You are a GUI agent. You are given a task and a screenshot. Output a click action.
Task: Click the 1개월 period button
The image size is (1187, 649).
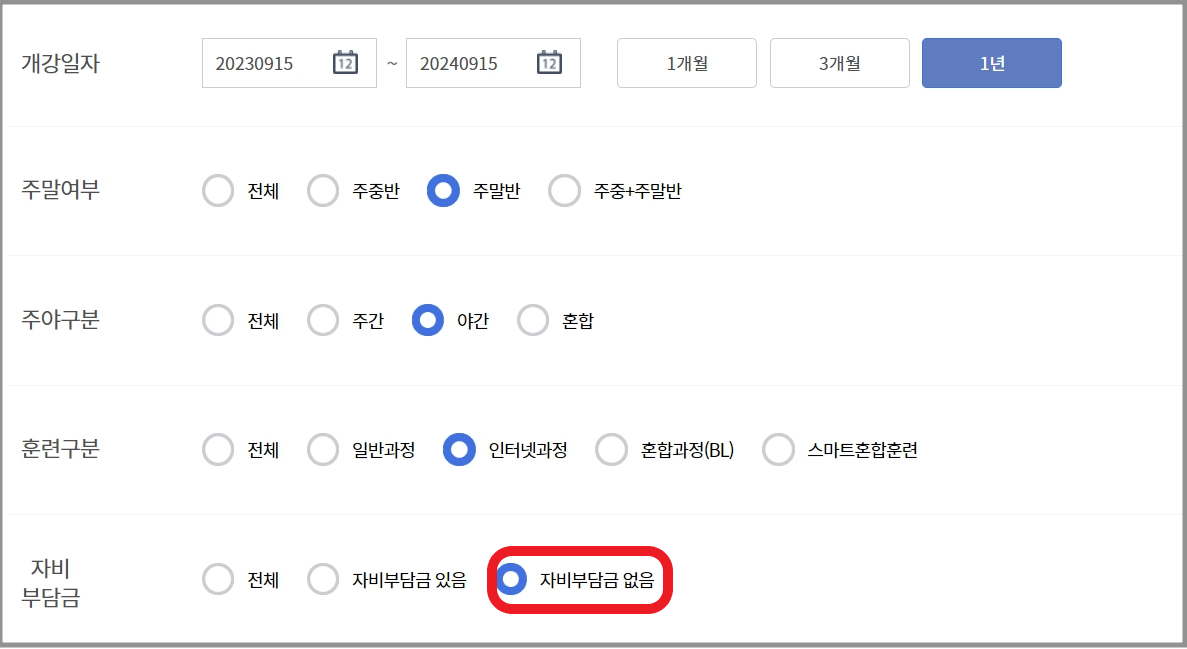pos(686,62)
